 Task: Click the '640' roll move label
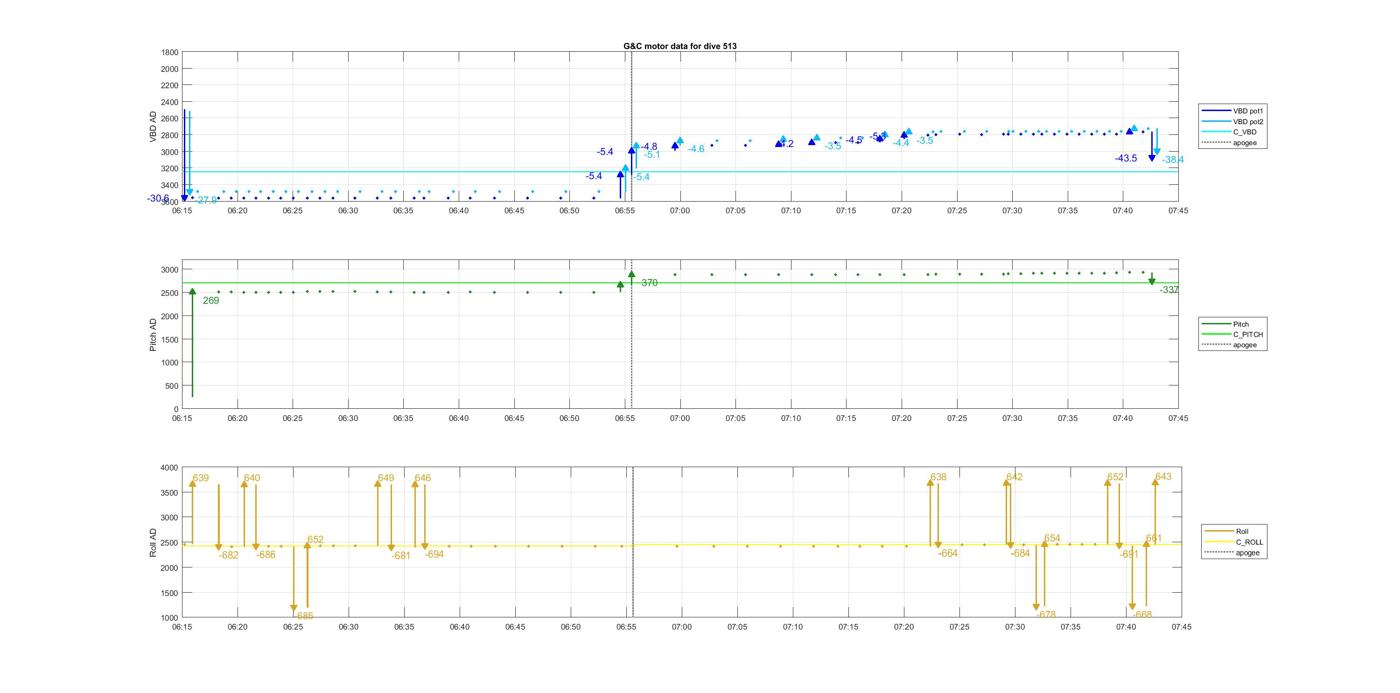click(252, 478)
